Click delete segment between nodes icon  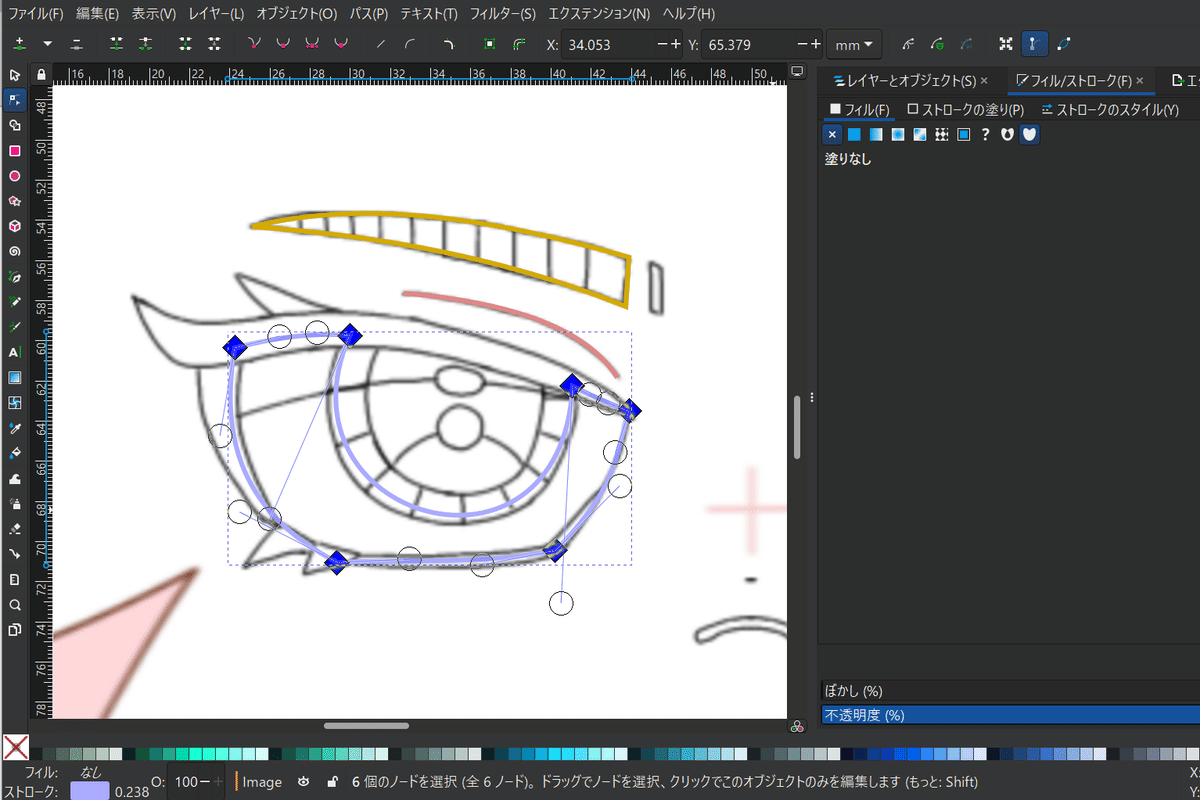[215, 44]
